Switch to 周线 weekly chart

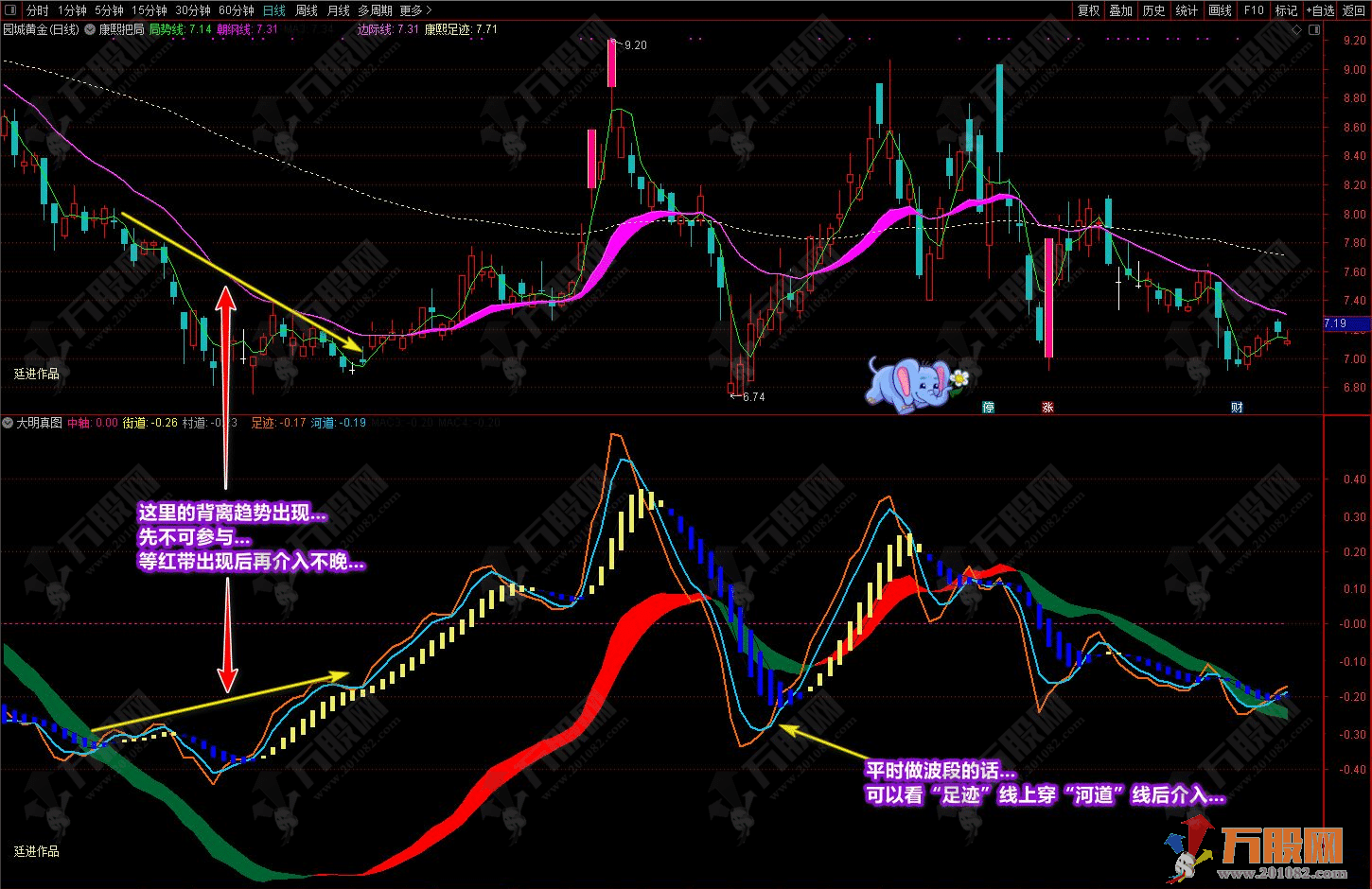[307, 10]
